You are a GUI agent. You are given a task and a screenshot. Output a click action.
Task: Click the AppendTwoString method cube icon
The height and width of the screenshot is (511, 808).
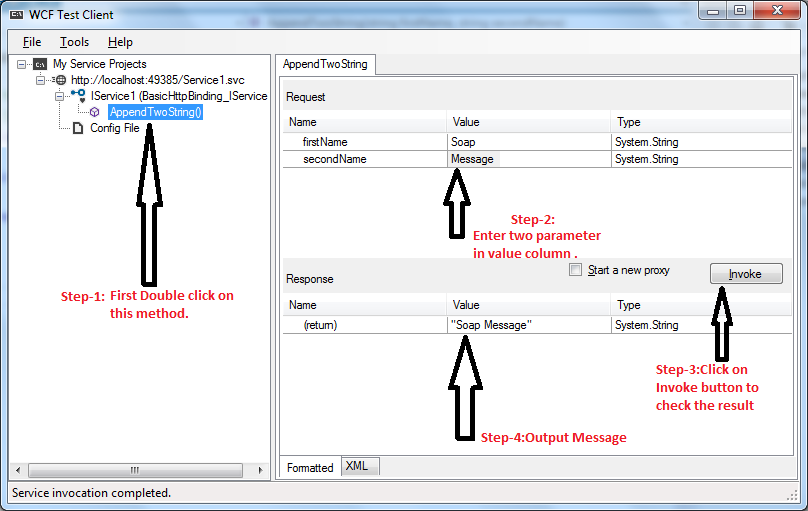coord(94,112)
